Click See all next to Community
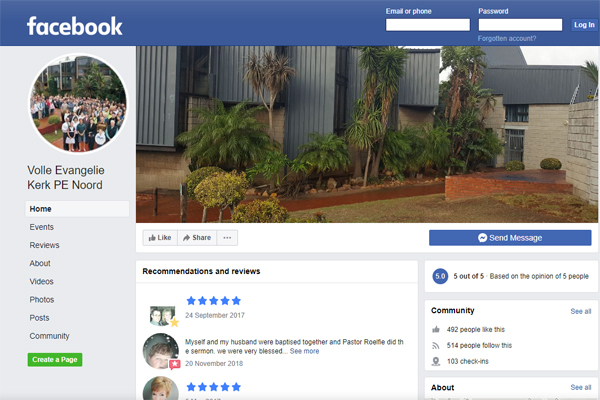Screen dimensions: 600x400 [580, 311]
